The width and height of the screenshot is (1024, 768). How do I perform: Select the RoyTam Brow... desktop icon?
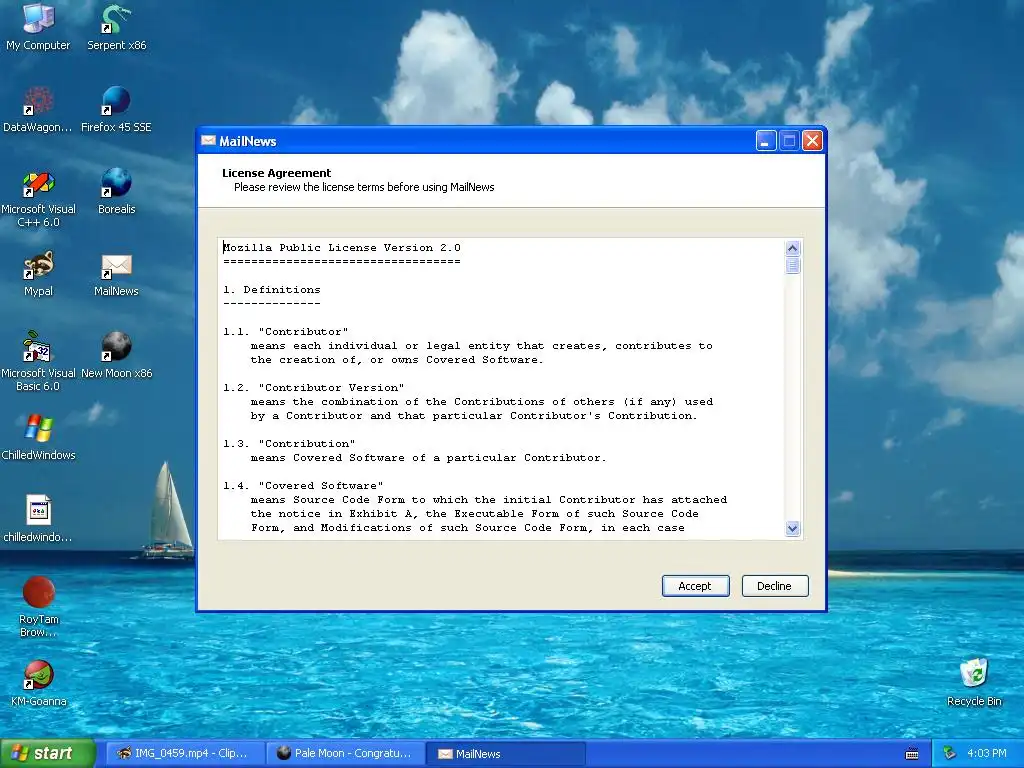pyautogui.click(x=38, y=607)
